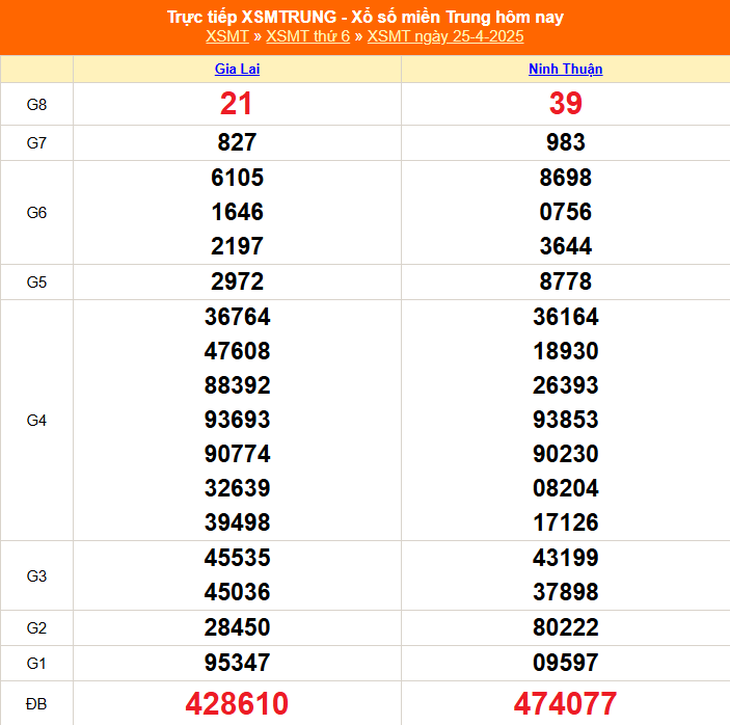The image size is (730, 725).
Task: Click the G3 number 37898
Action: 565,592
